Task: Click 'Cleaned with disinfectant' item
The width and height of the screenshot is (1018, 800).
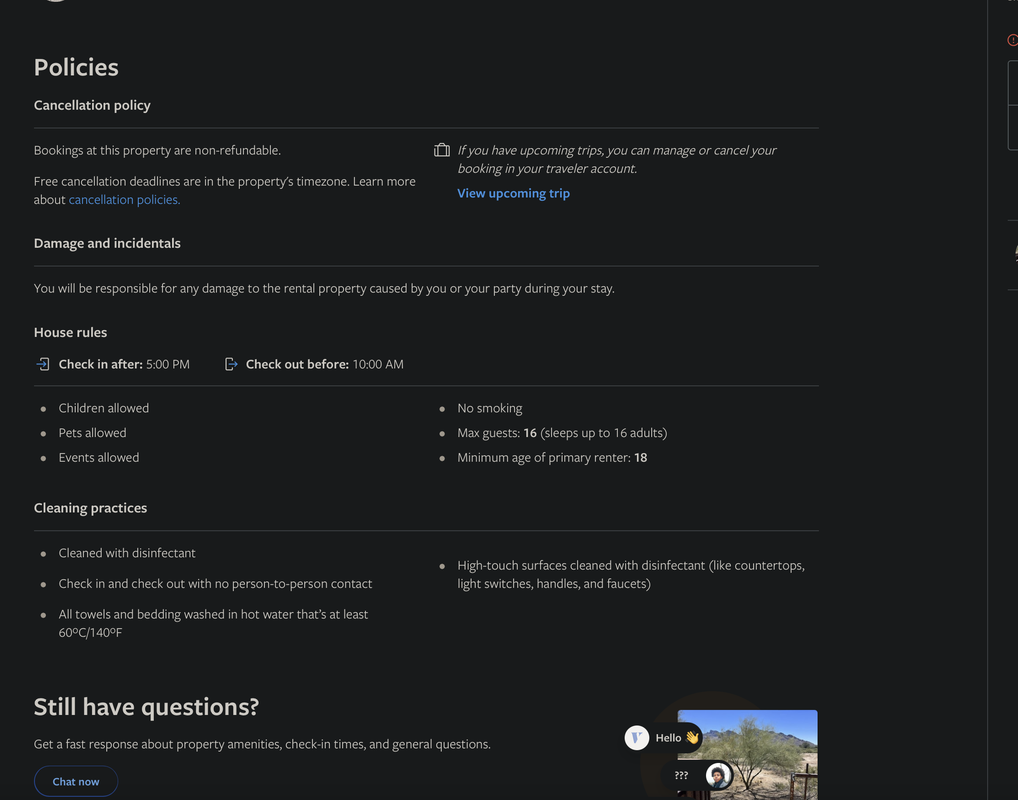Action: click(127, 553)
